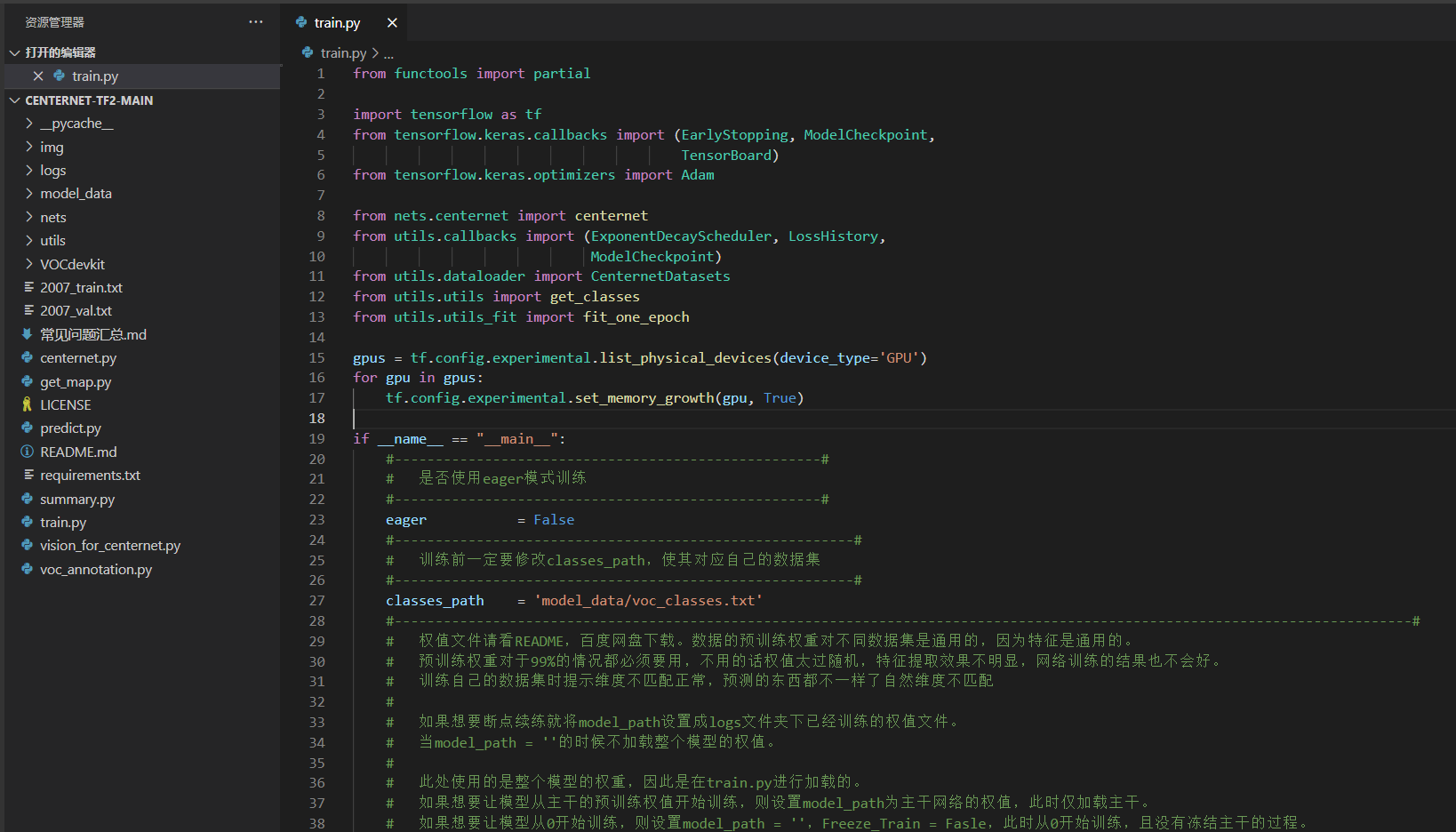The width and height of the screenshot is (1456, 832).
Task: Click 'fit_one_epoch' on line 13
Action: pyautogui.click(x=636, y=317)
